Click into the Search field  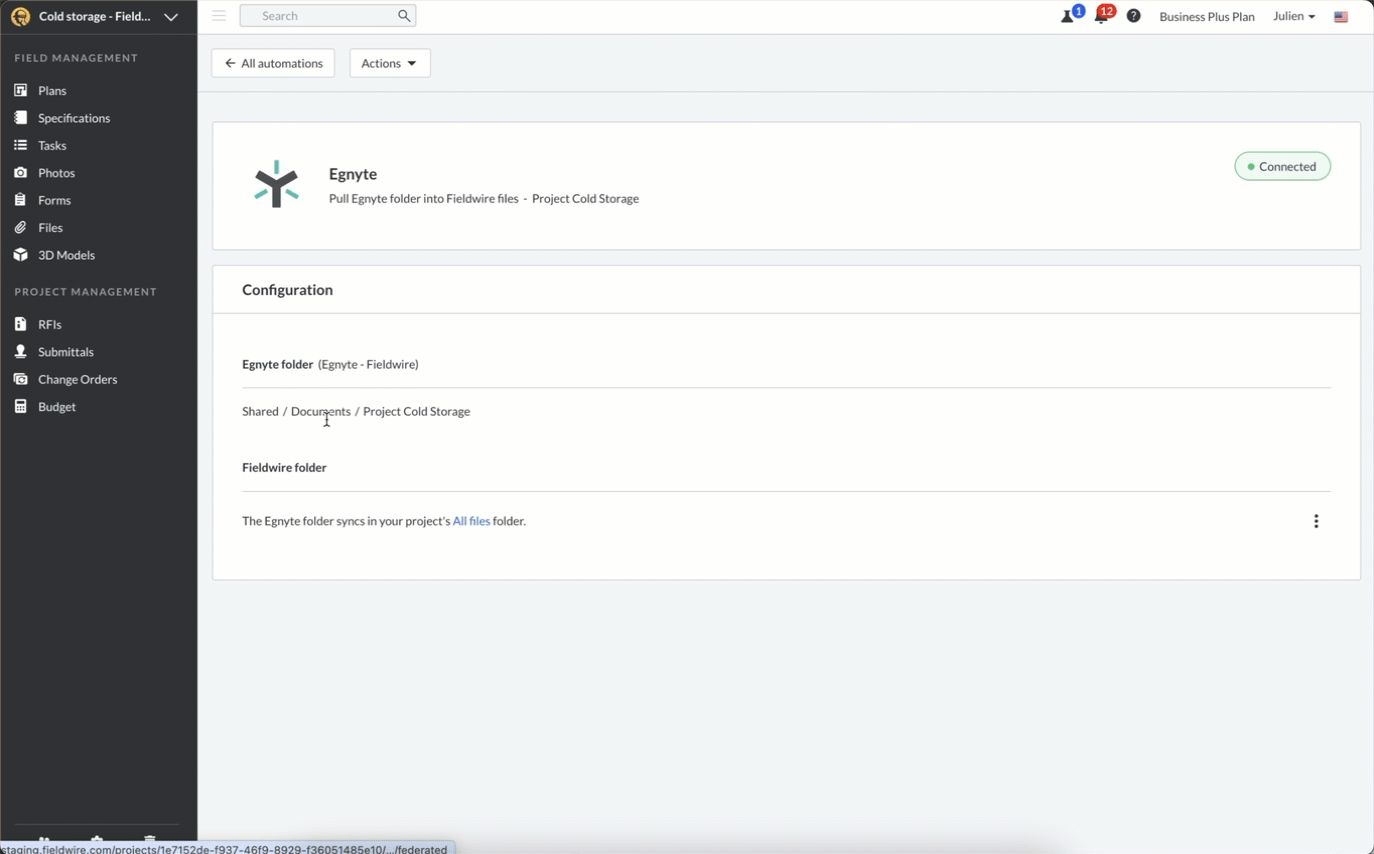pos(320,16)
